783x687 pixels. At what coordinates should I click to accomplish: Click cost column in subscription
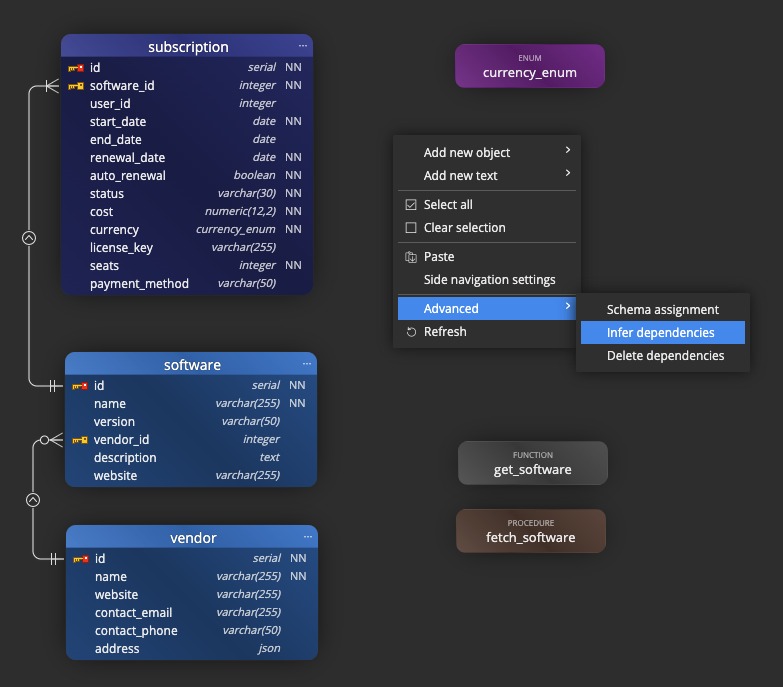click(187, 212)
